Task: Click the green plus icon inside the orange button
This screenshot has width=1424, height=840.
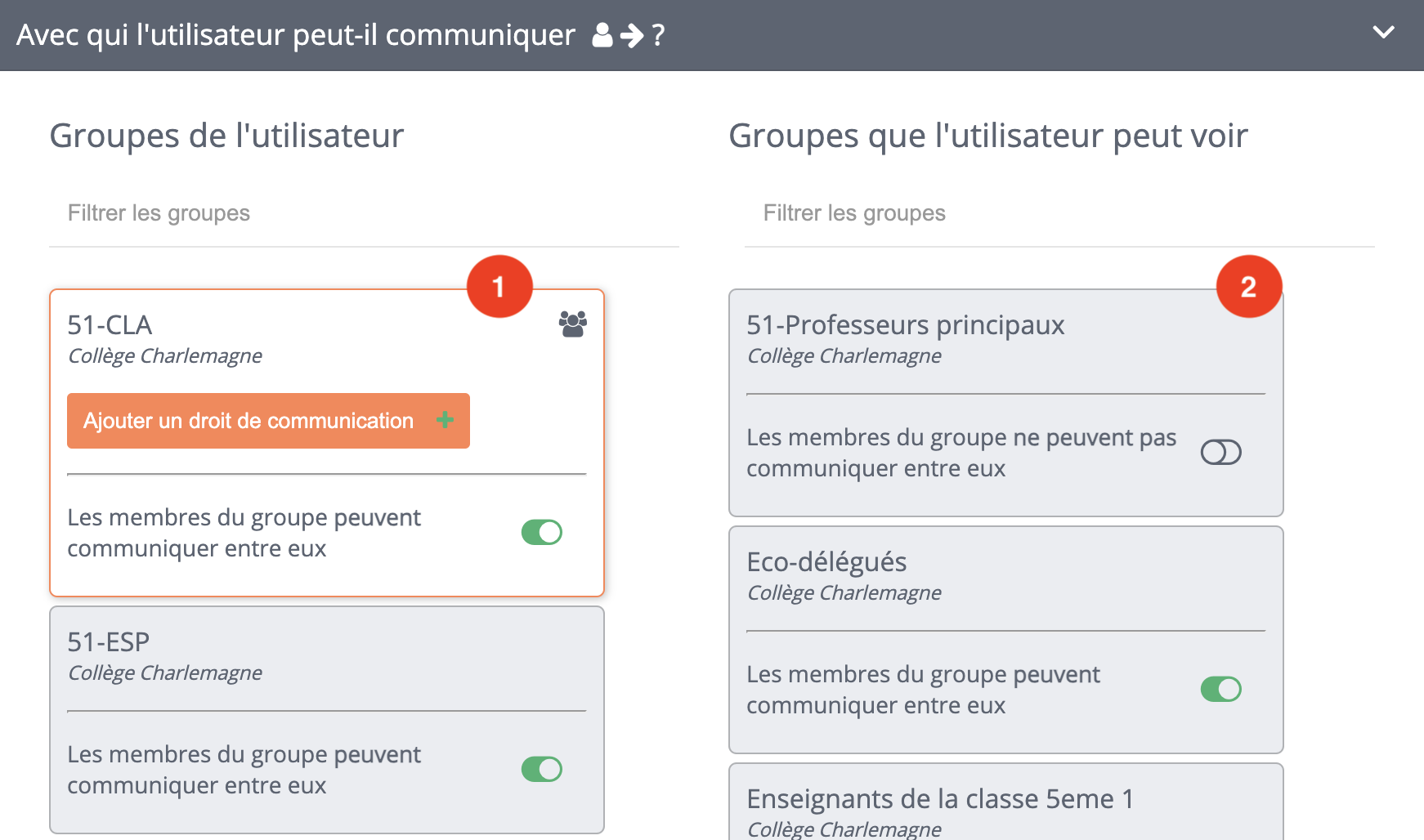Action: (x=446, y=420)
